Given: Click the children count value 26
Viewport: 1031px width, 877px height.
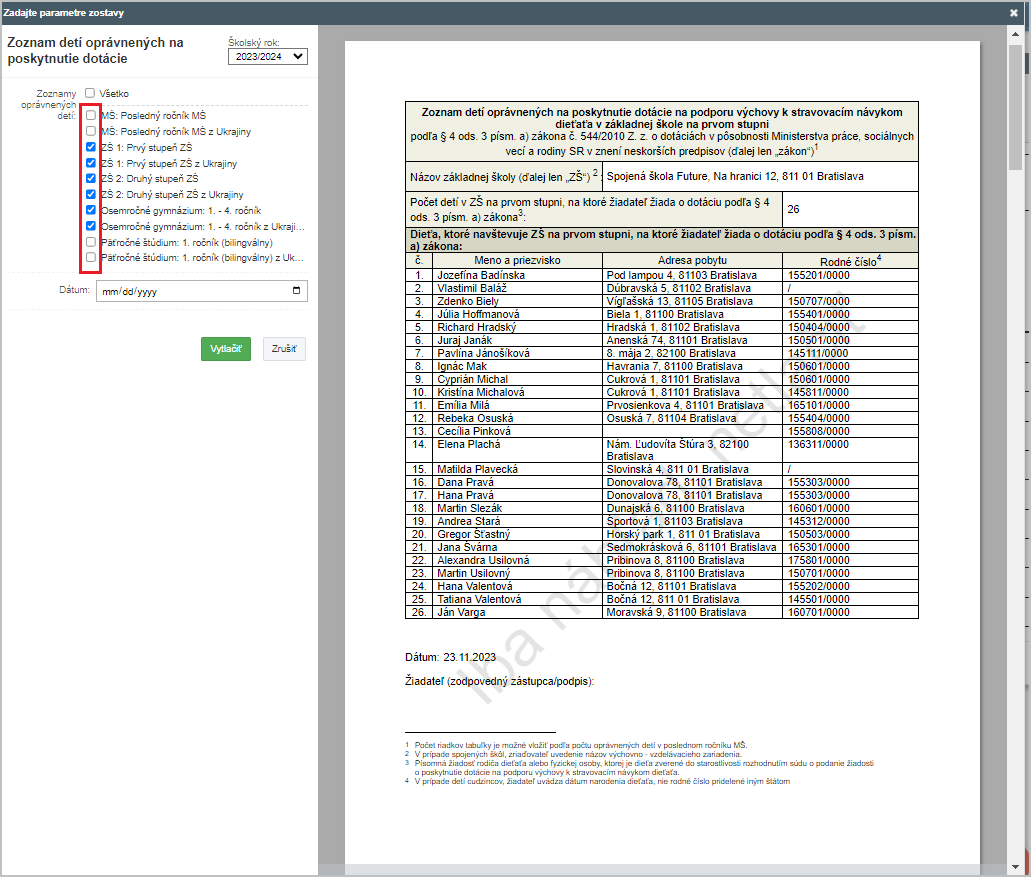Looking at the screenshot, I should click(794, 209).
